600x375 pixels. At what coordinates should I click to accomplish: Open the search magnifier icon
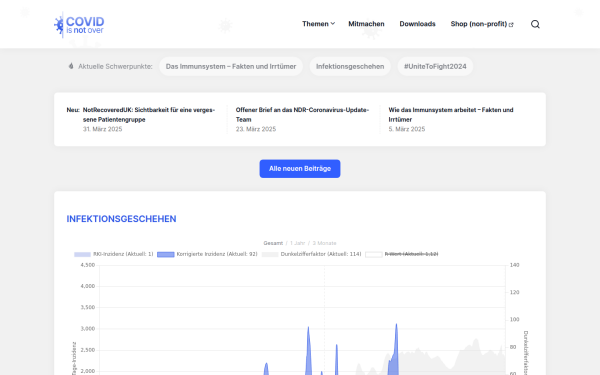pos(535,24)
